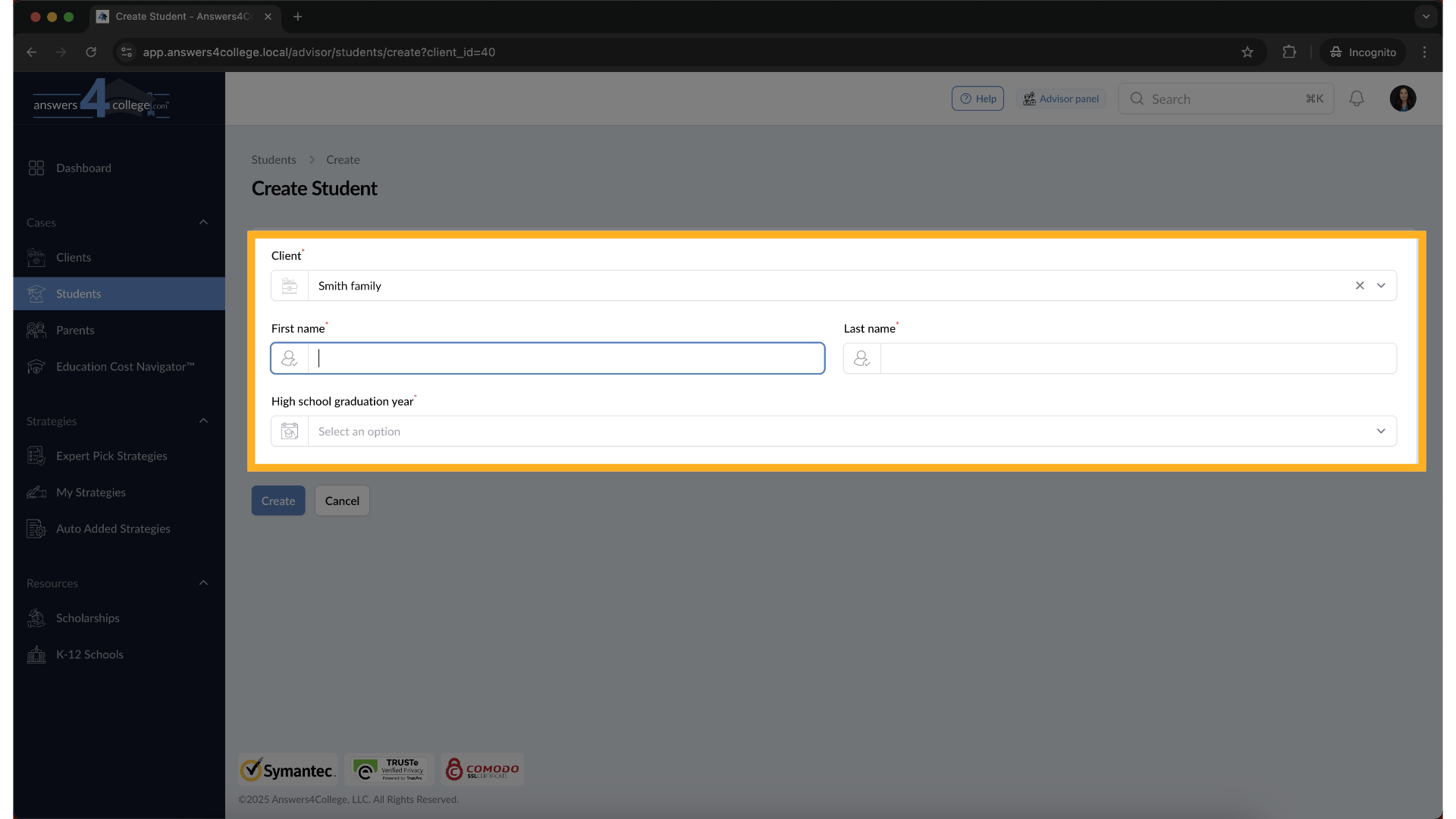This screenshot has height=819, width=1456.
Task: Reload the page with refresh icon
Action: point(91,52)
